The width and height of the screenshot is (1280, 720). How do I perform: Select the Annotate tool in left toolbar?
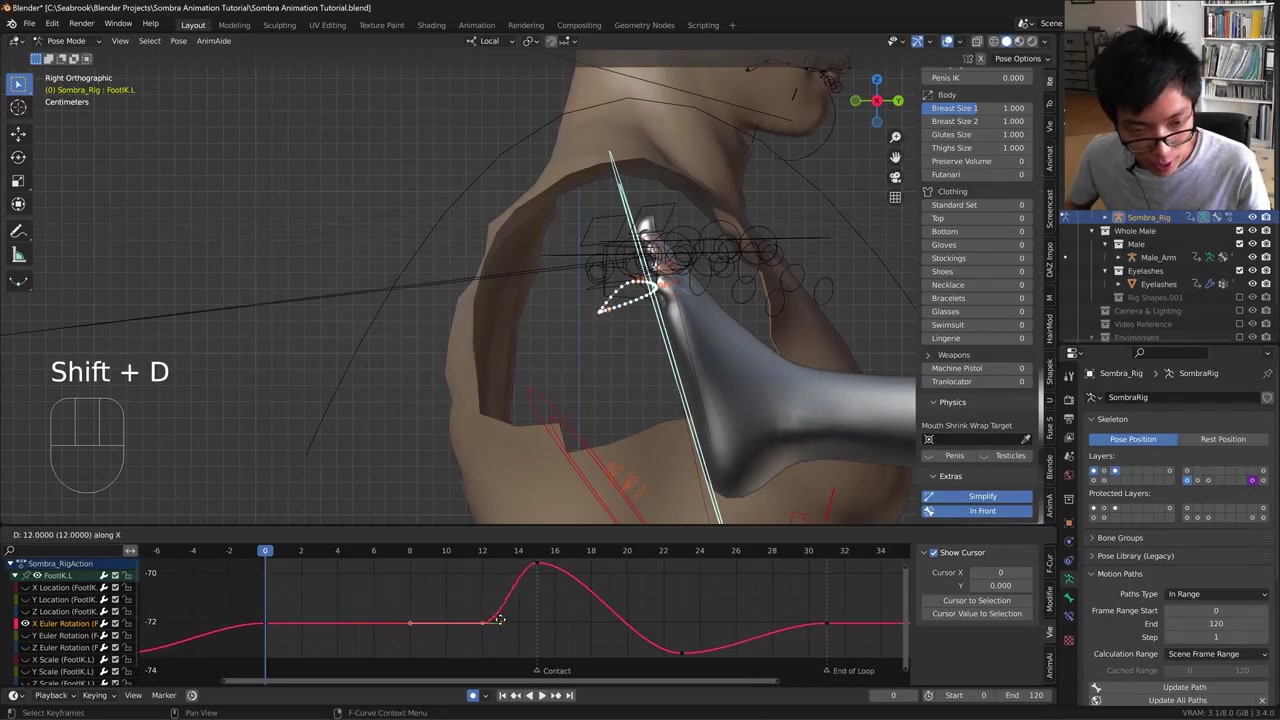(x=18, y=231)
